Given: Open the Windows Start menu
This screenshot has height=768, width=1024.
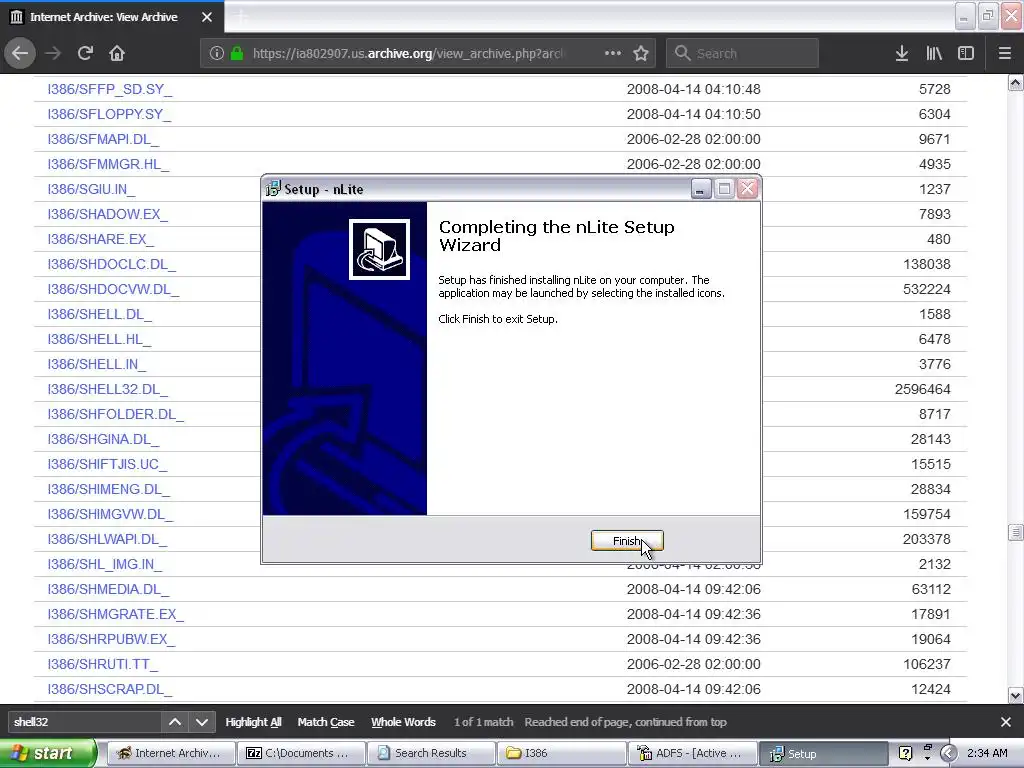Looking at the screenshot, I should pyautogui.click(x=47, y=753).
